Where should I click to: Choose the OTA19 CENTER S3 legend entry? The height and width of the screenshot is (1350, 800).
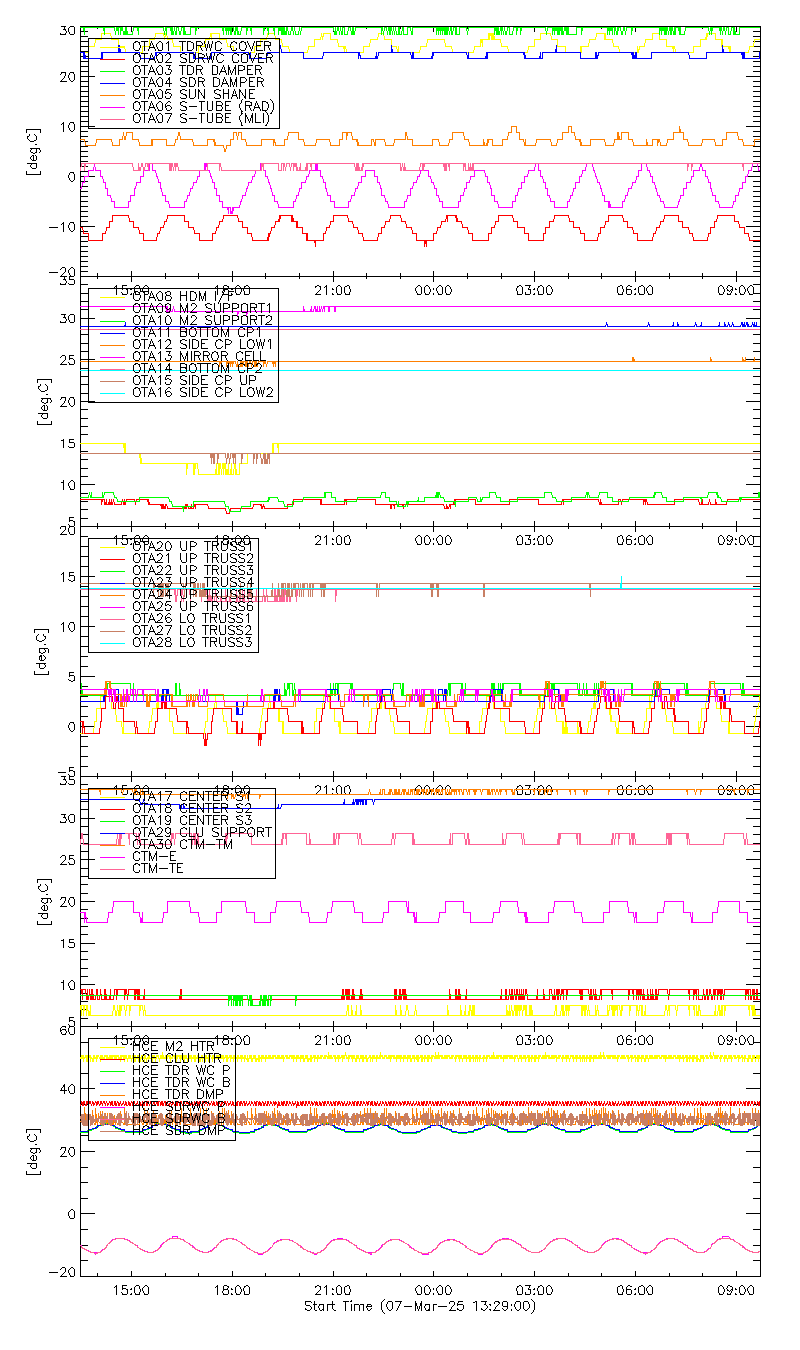click(x=191, y=820)
